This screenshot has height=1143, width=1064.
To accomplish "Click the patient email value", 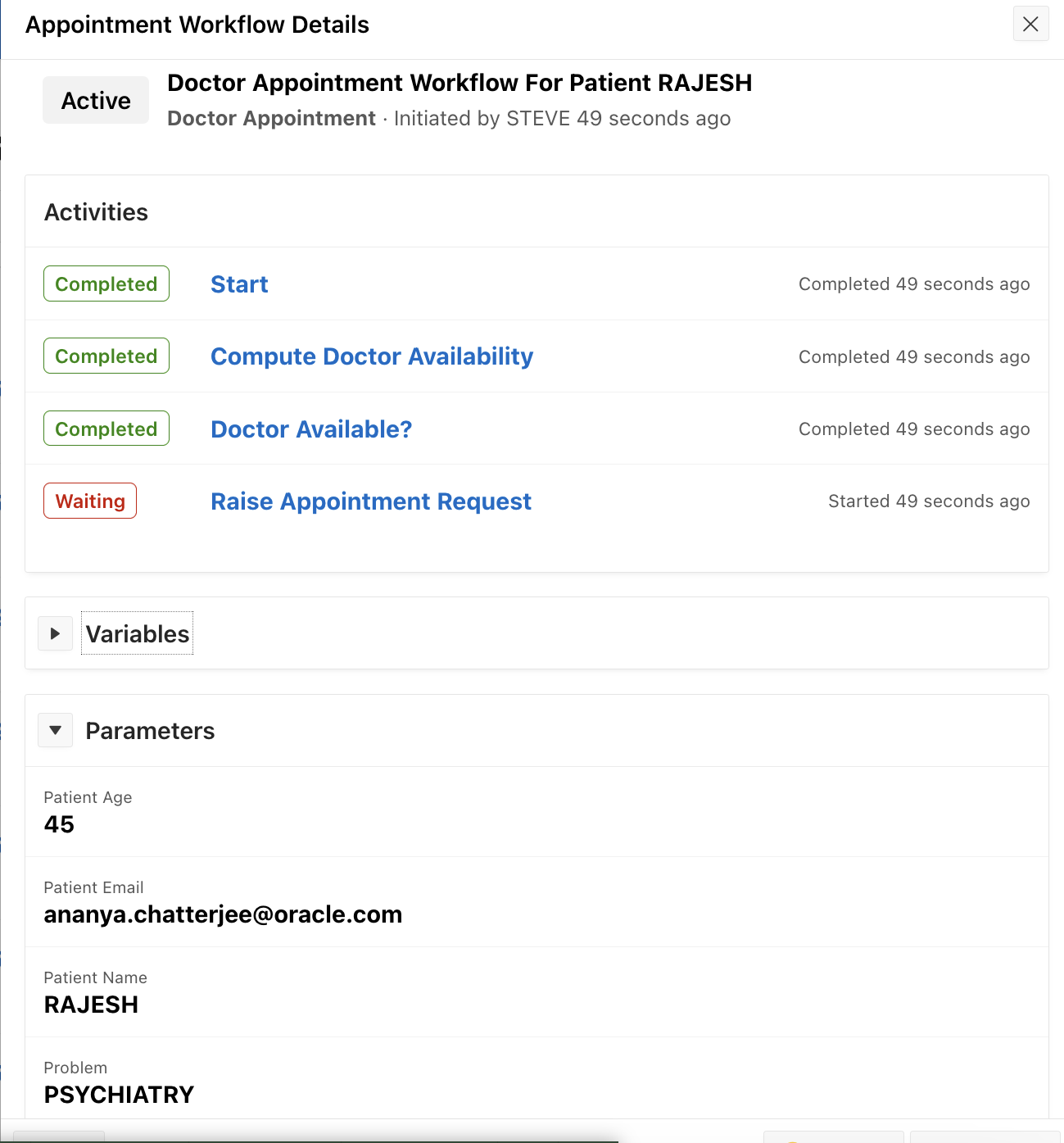I will point(223,914).
